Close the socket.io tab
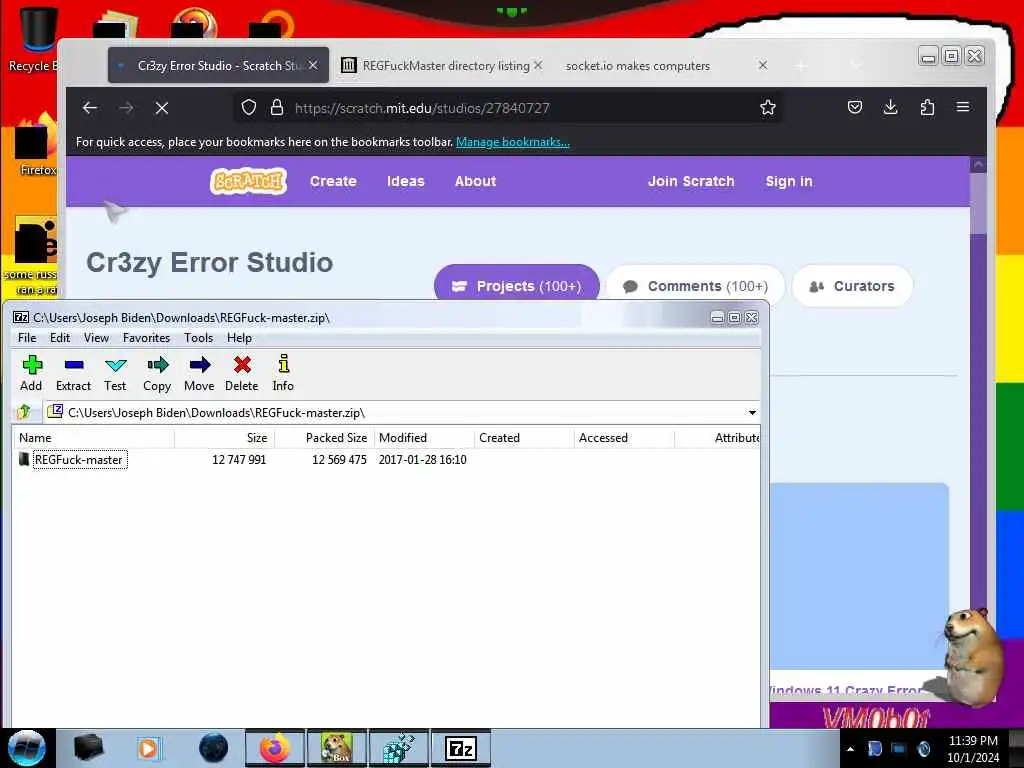 [x=763, y=65]
